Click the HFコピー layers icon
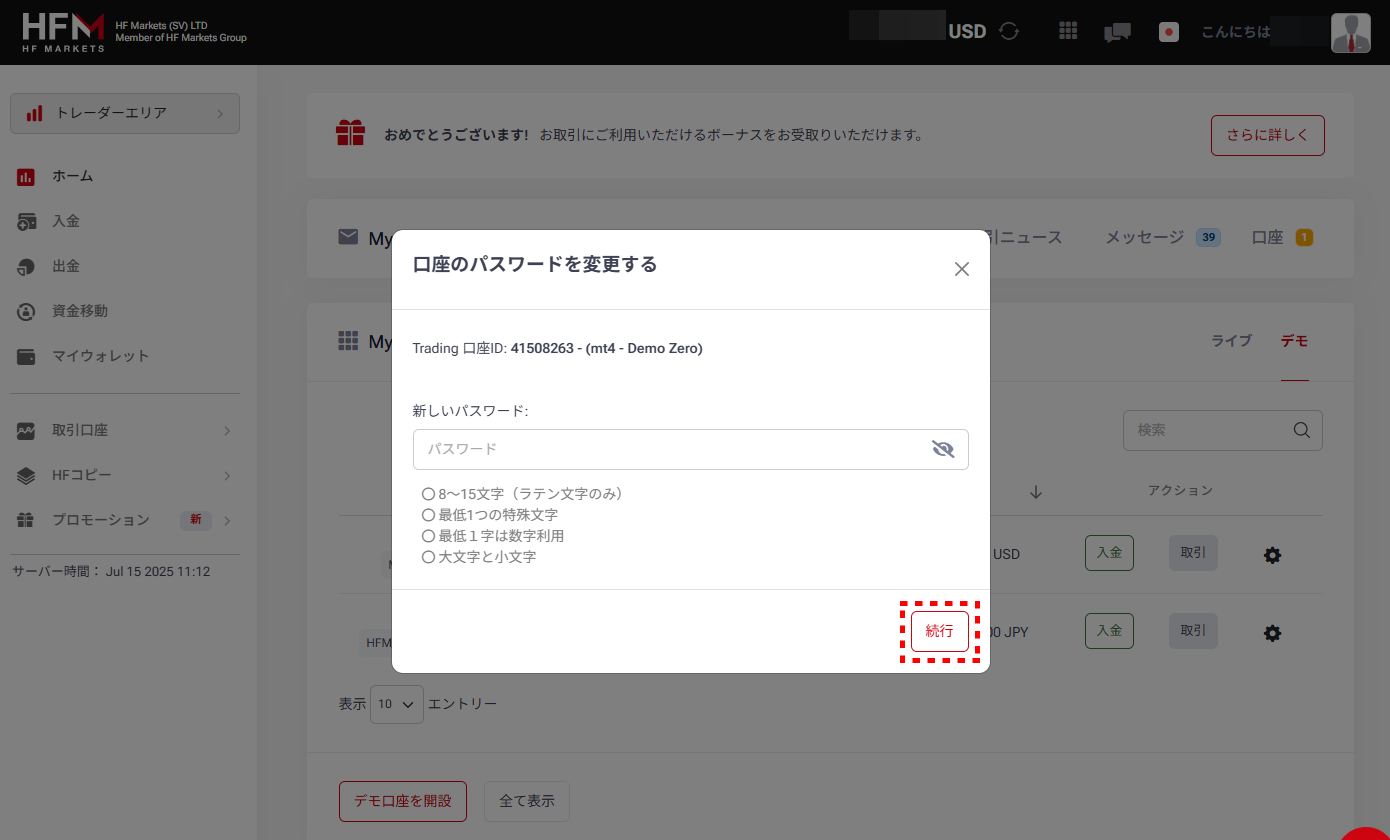1390x840 pixels. tap(27, 476)
